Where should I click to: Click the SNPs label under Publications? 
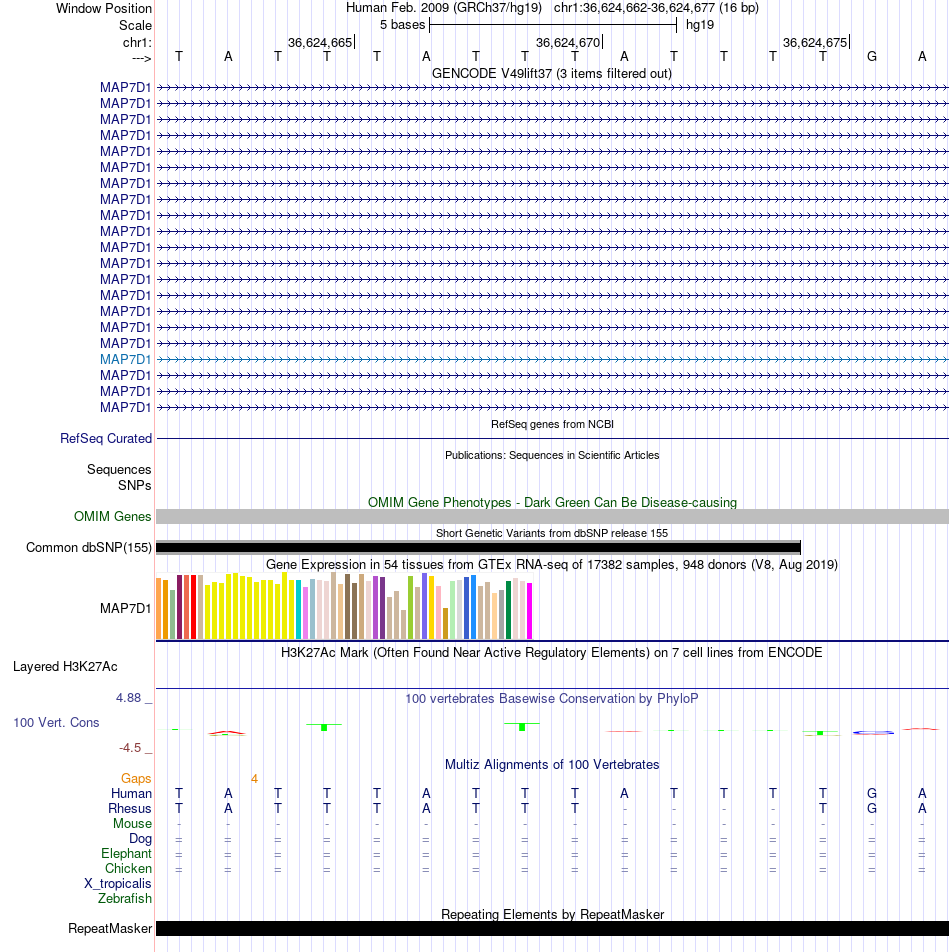pos(135,485)
